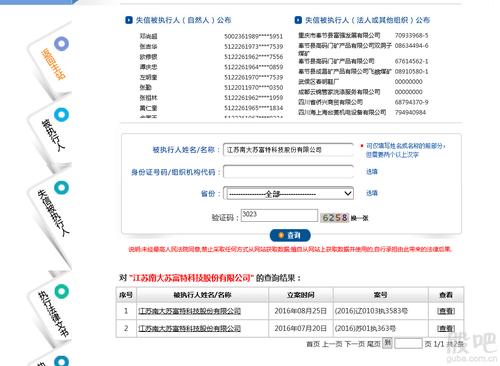Click the teal ring on 失信被执行人 tag

click(61, 188)
